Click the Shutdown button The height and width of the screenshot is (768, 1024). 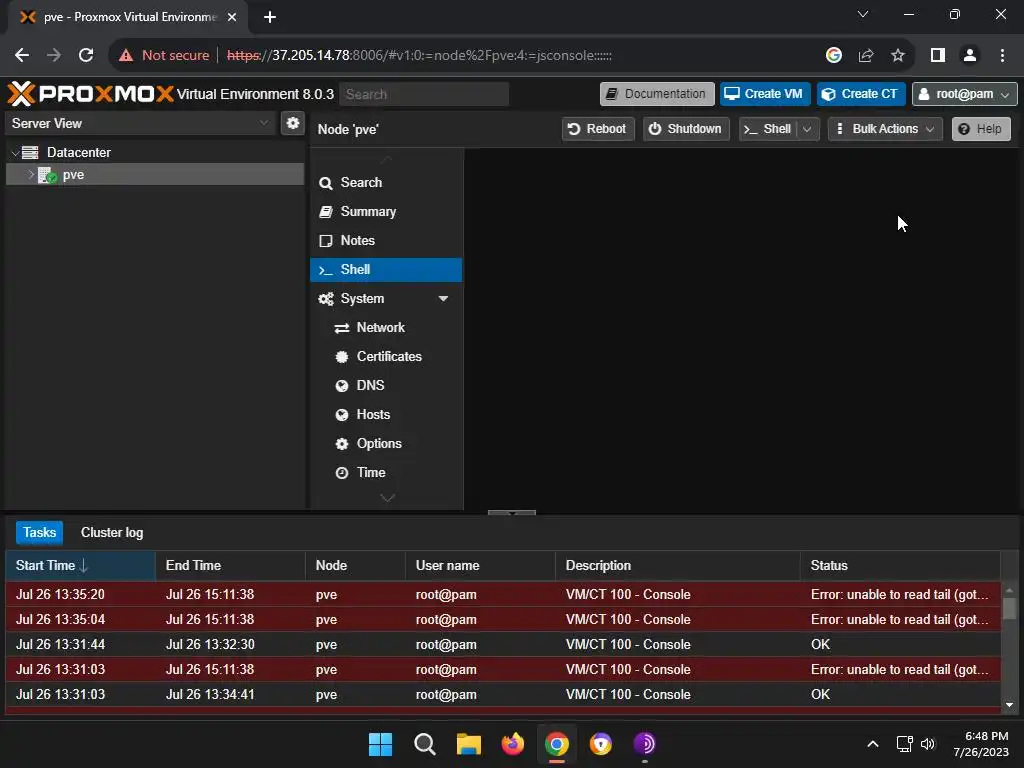tap(686, 129)
